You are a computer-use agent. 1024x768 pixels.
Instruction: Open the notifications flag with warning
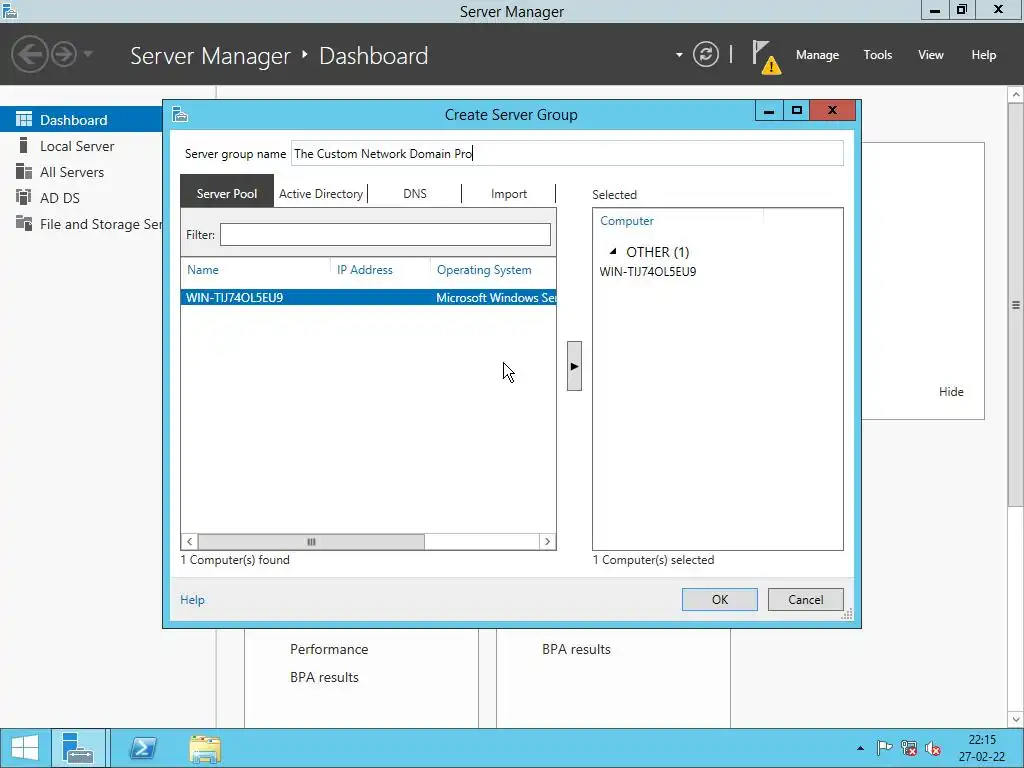(766, 57)
